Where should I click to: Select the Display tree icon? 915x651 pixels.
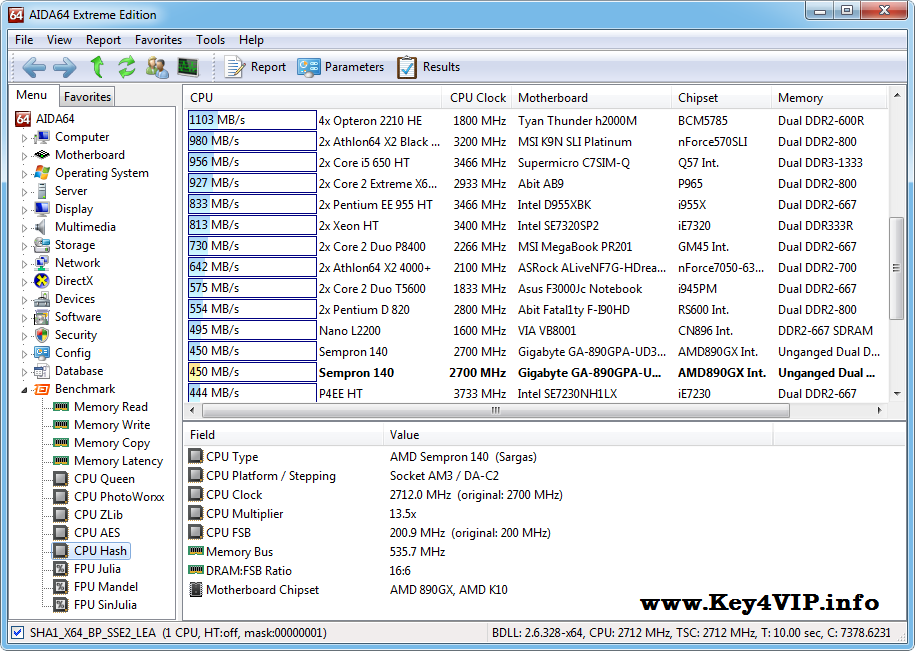(41, 209)
